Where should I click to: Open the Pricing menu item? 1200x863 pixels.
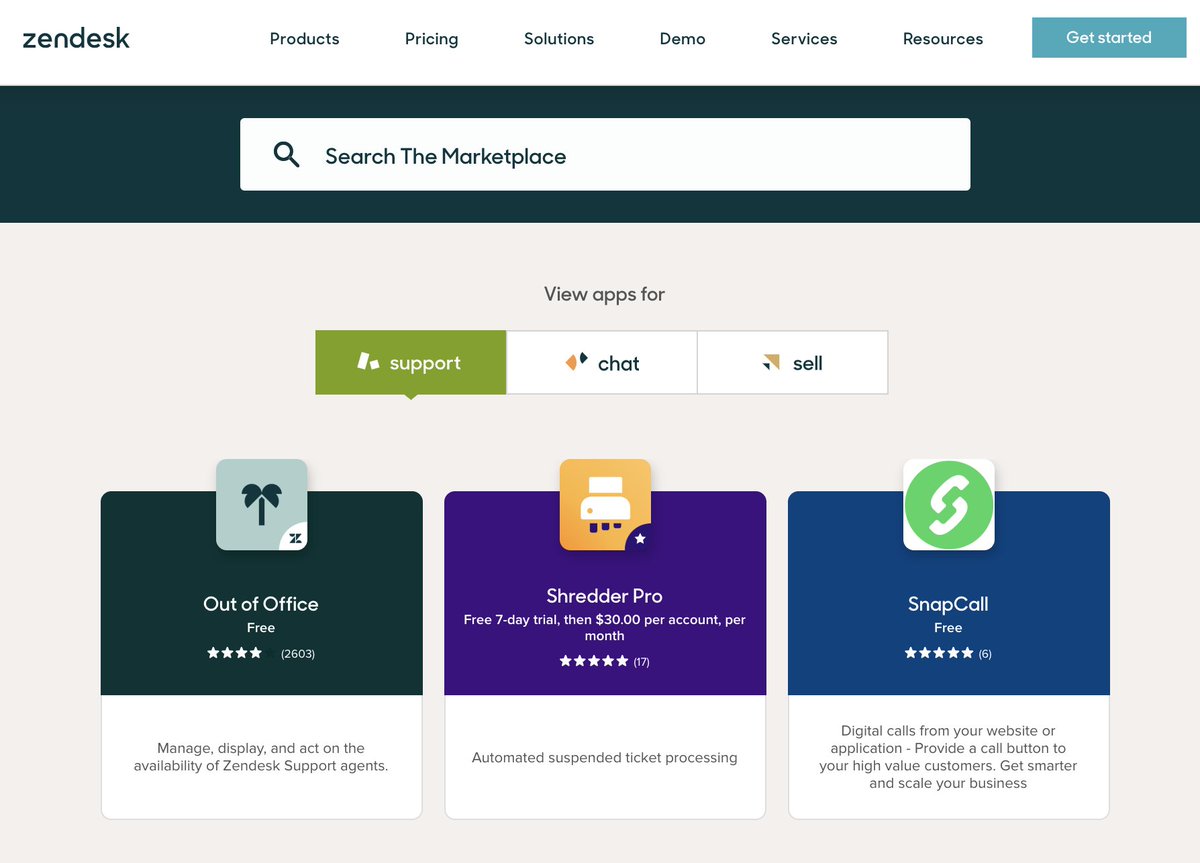pos(432,39)
